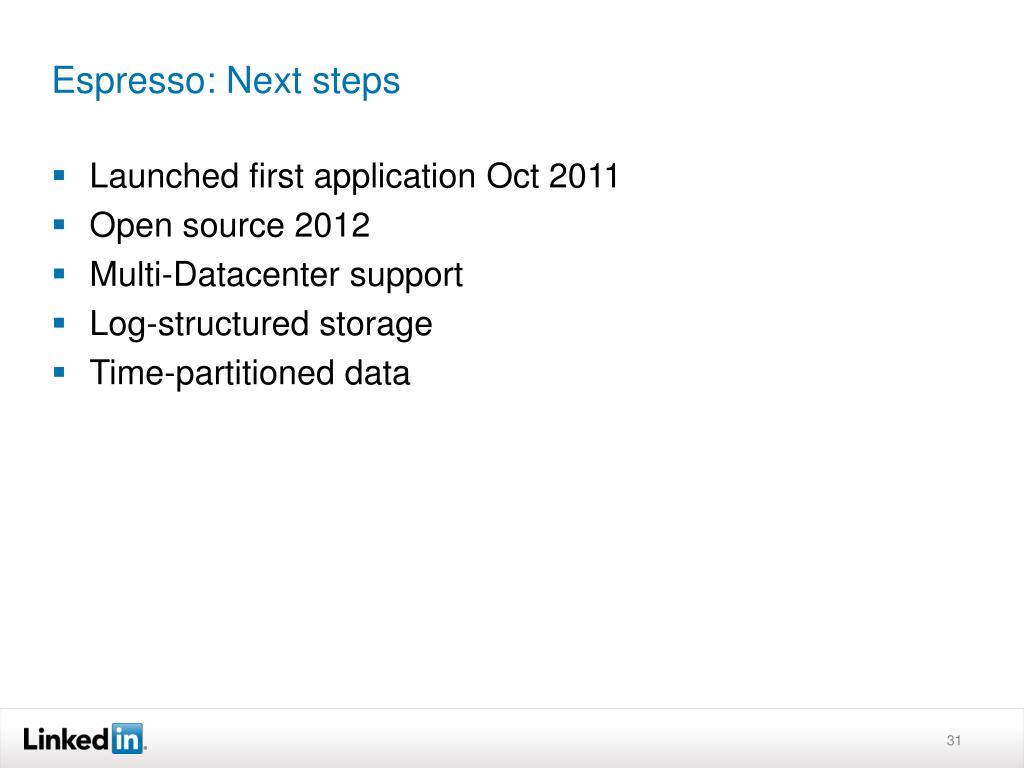This screenshot has width=1024, height=768.
Task: Click the gray footer bar area
Action: coord(512,739)
